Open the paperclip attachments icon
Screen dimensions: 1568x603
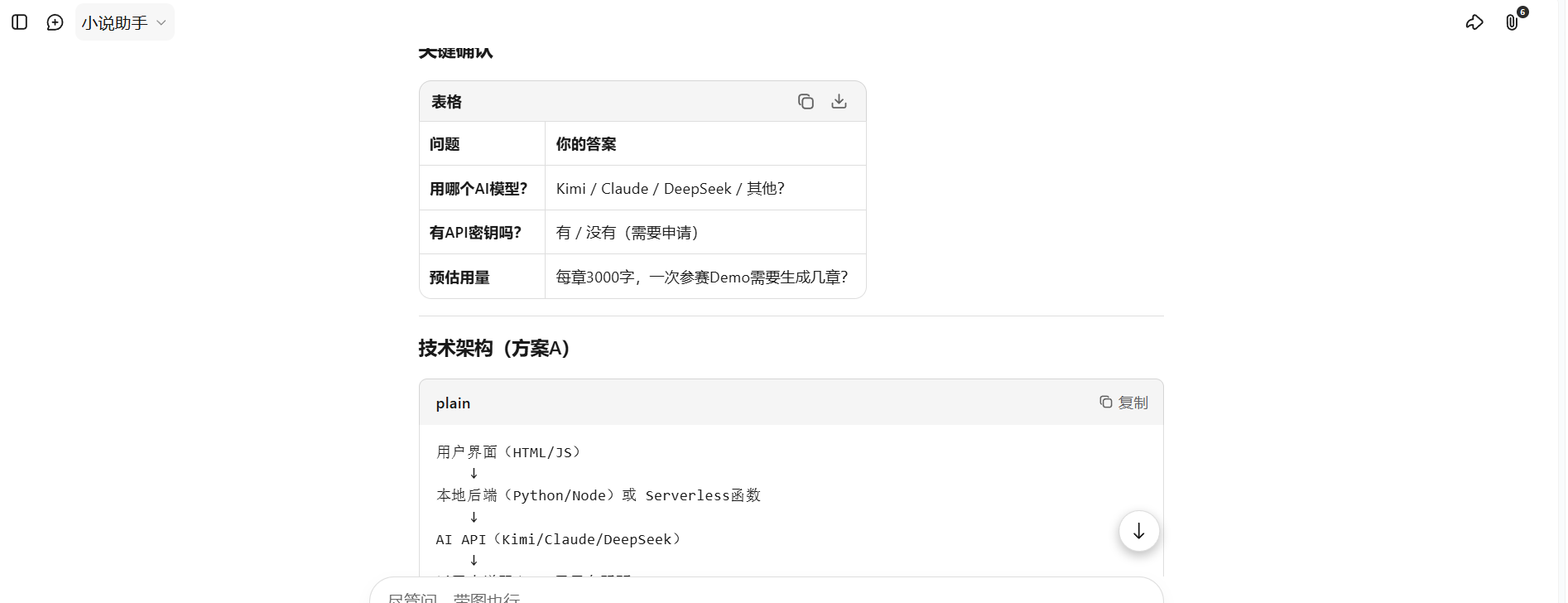coord(1512,22)
